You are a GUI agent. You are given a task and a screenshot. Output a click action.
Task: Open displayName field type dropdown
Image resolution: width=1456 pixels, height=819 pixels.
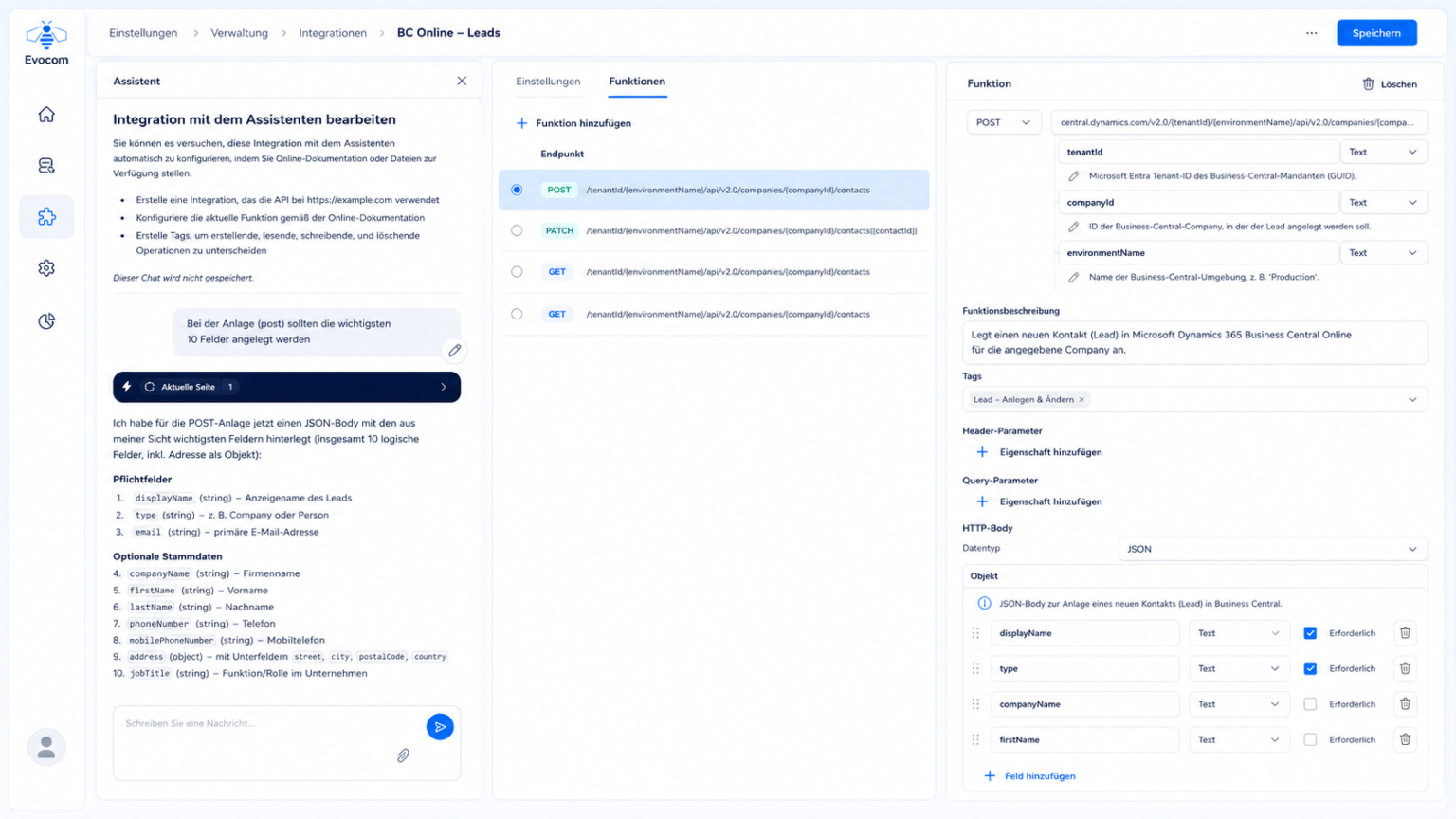[x=1239, y=633]
